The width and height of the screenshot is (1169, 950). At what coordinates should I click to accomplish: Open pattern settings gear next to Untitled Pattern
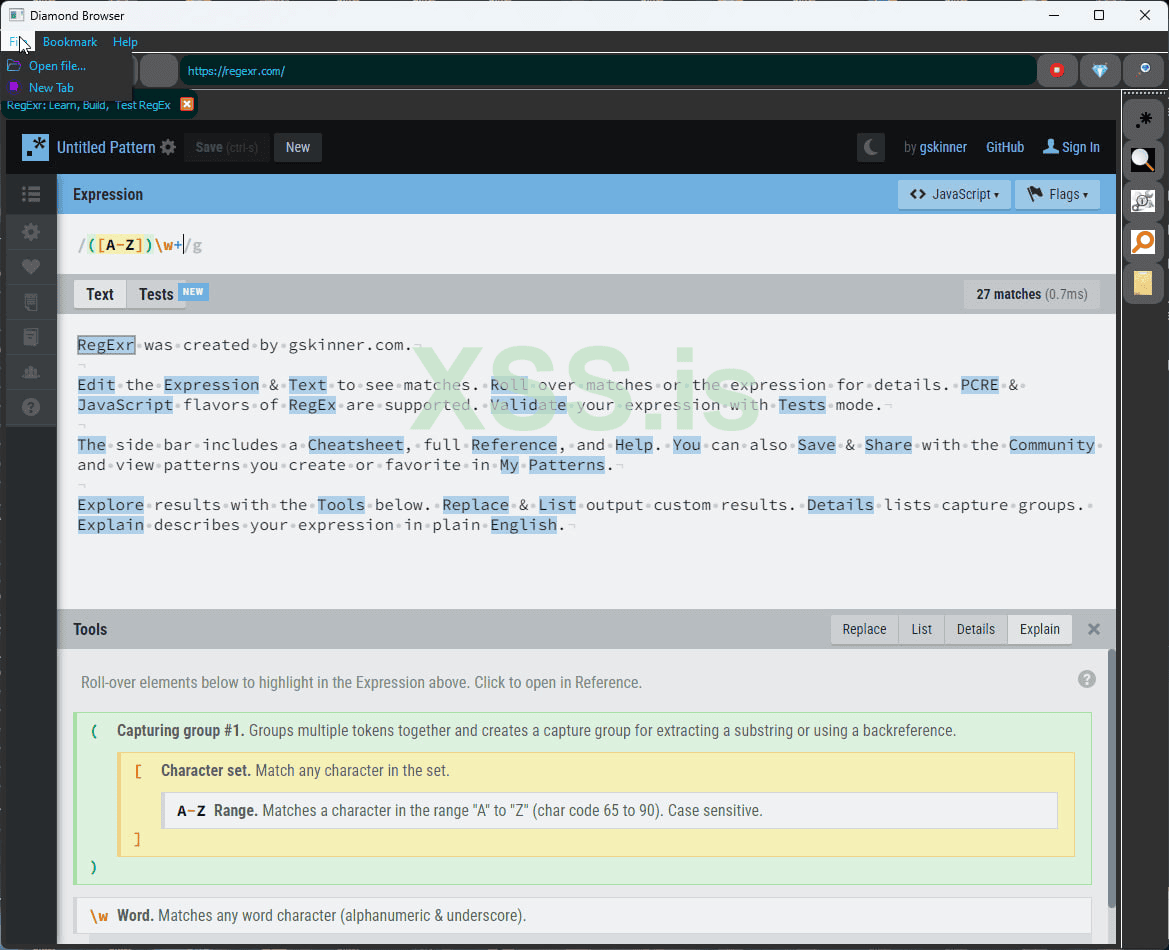(168, 148)
